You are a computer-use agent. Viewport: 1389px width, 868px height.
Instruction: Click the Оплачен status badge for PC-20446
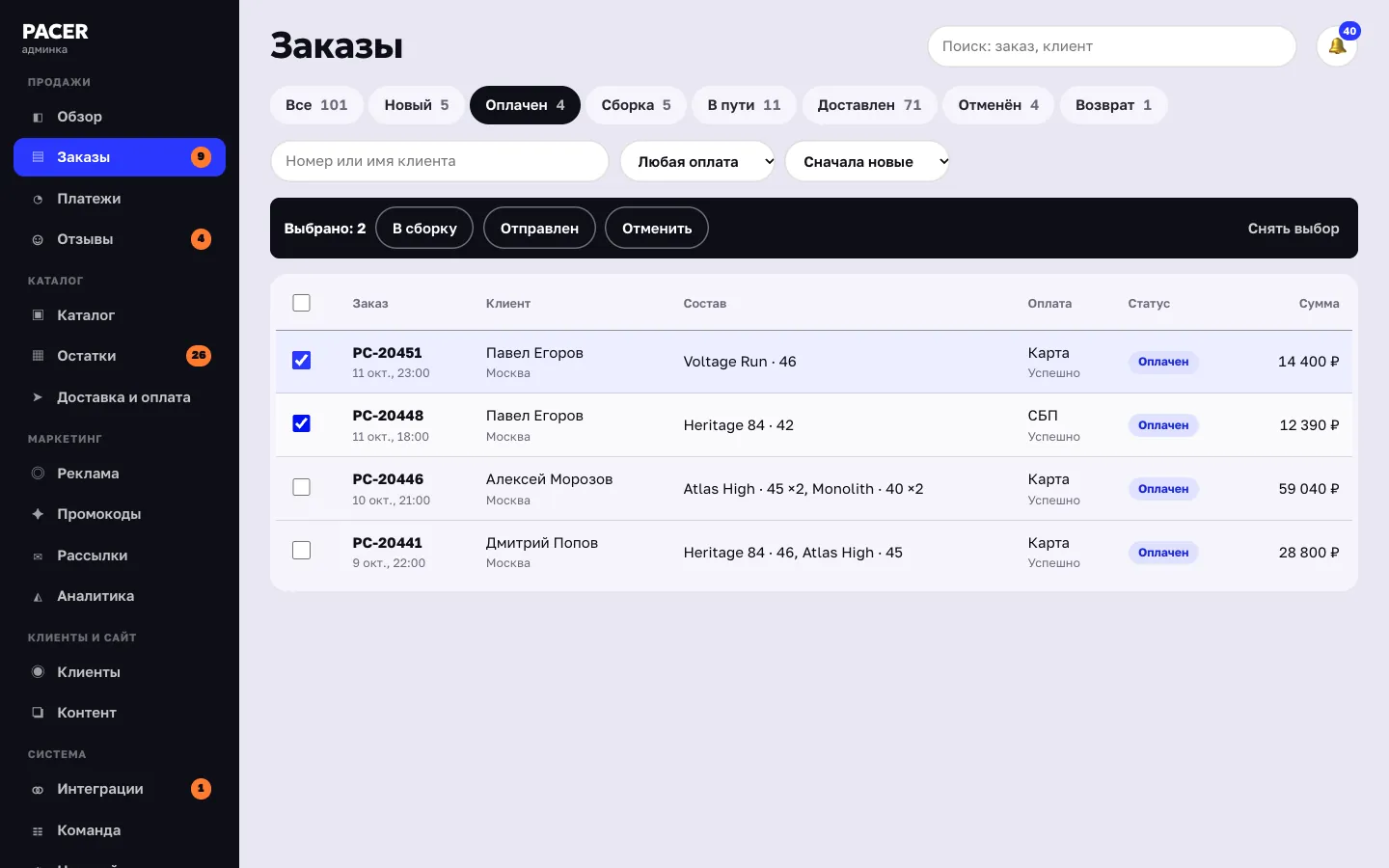click(1163, 489)
